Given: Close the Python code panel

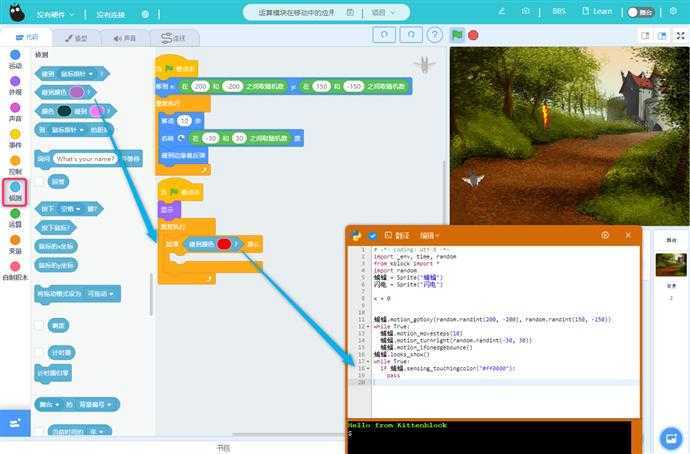Looking at the screenshot, I should pos(628,235).
